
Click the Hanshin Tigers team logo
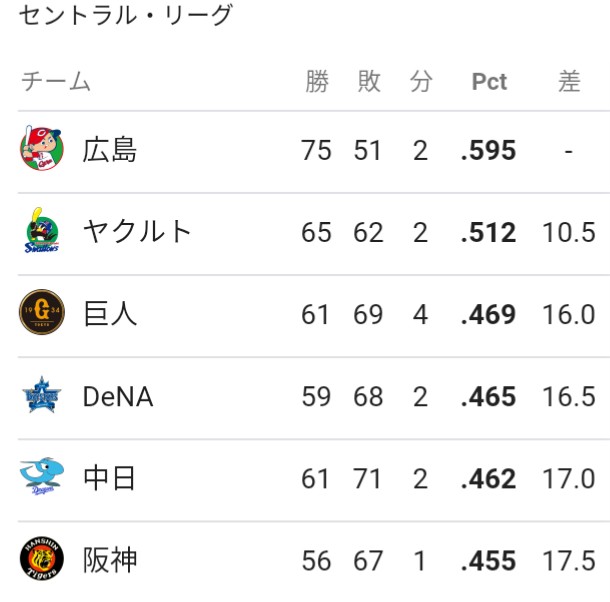(x=42, y=558)
